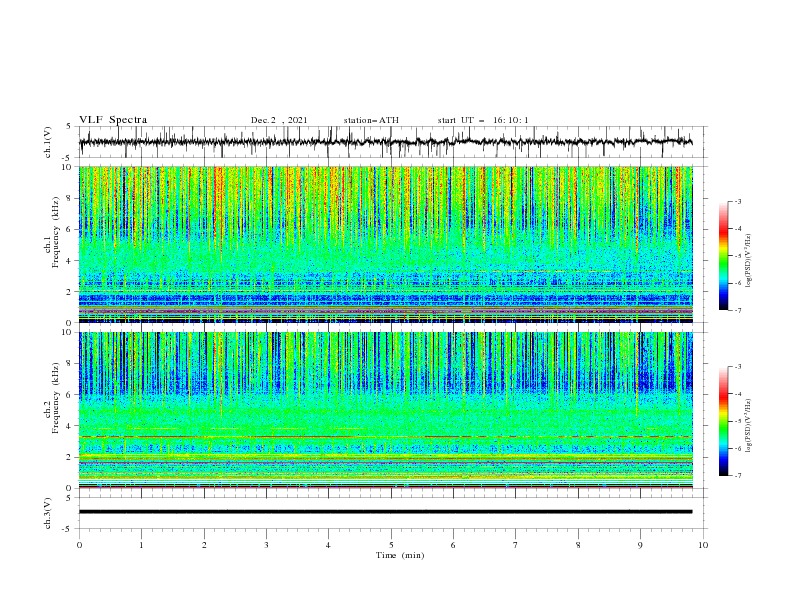Click the "0" tick on the Time axis

tap(79, 545)
